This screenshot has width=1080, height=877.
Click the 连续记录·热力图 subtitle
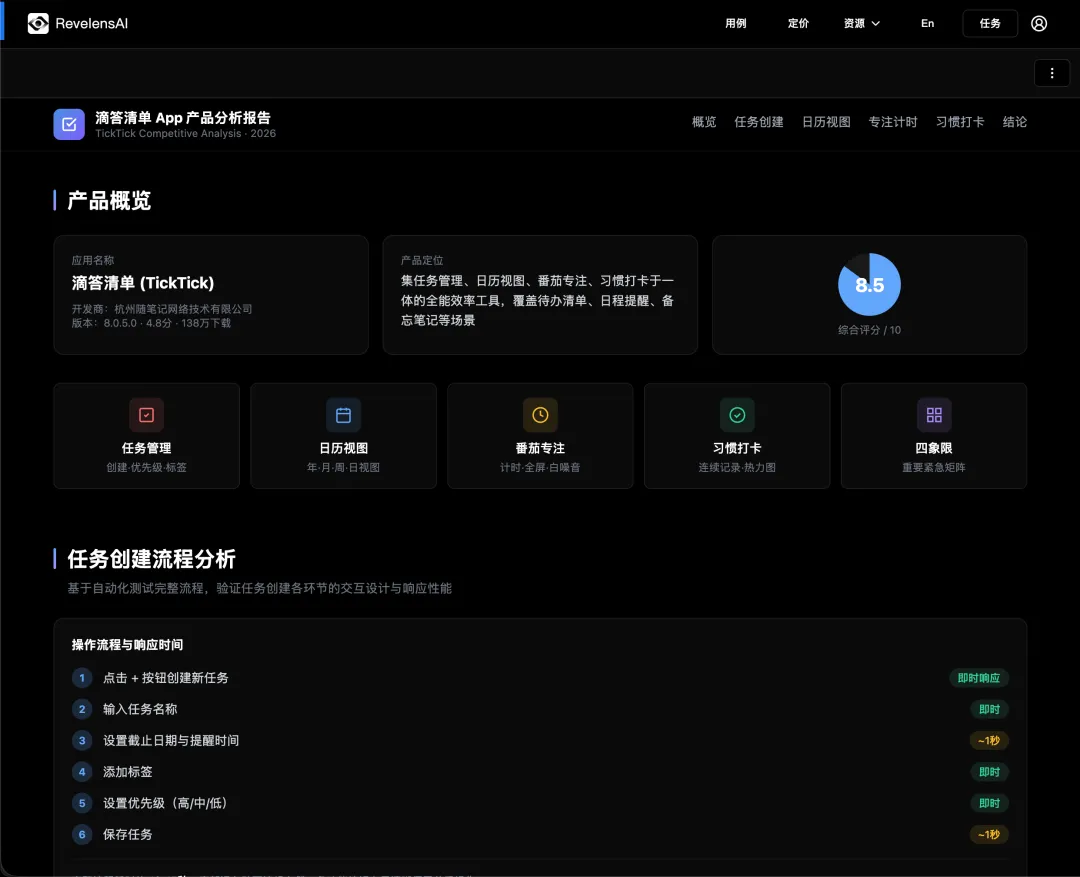(x=737, y=467)
